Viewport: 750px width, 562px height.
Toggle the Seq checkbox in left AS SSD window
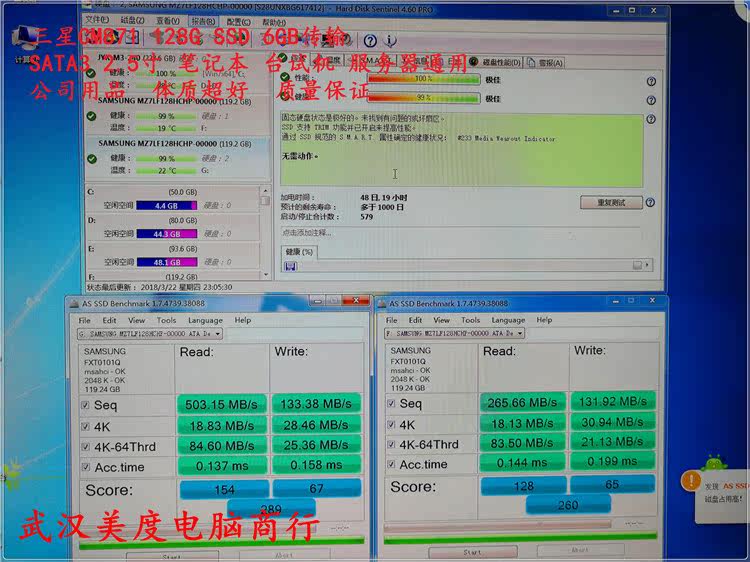pyautogui.click(x=85, y=405)
